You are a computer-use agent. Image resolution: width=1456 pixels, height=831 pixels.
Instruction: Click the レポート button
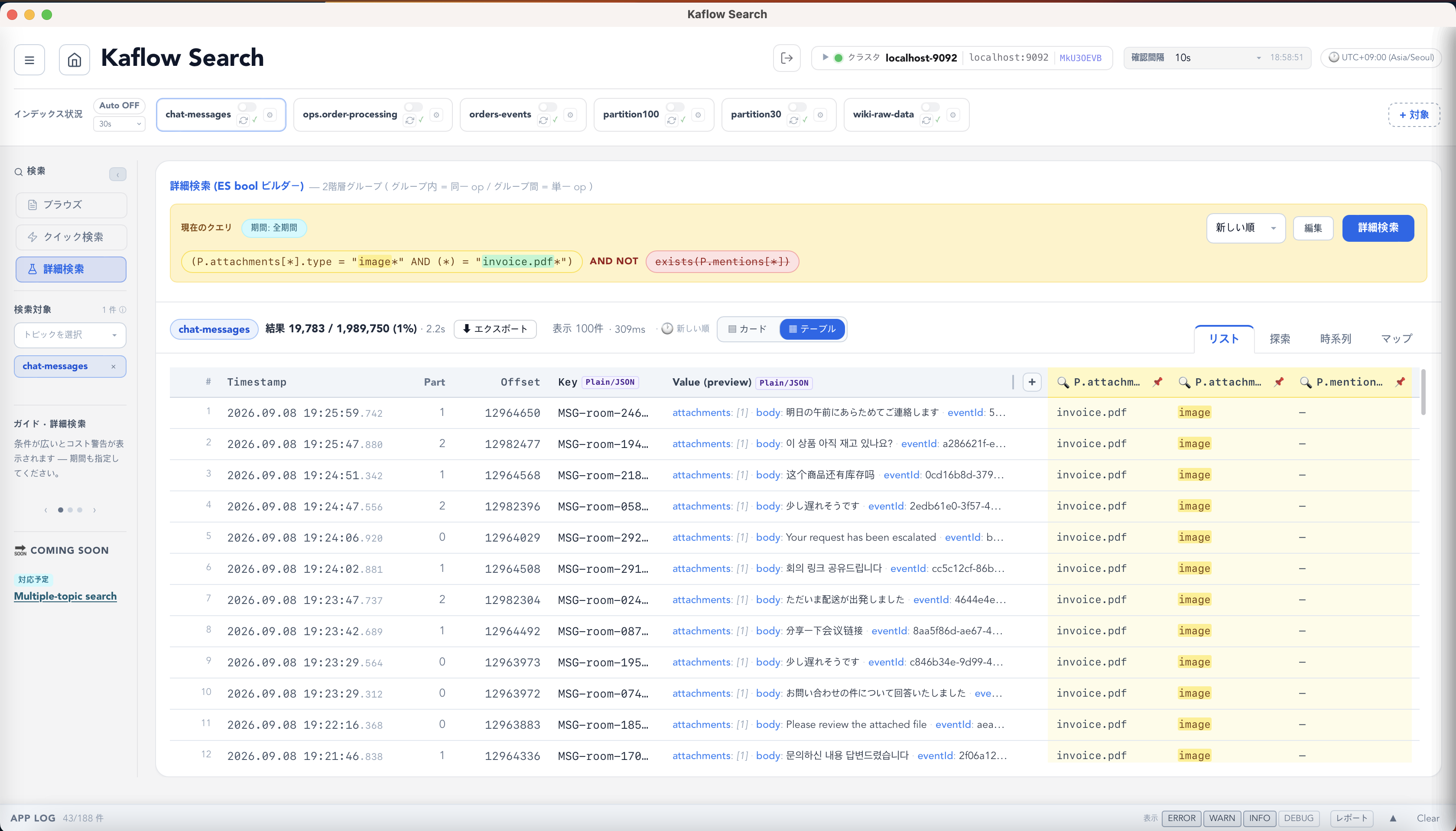[1352, 818]
